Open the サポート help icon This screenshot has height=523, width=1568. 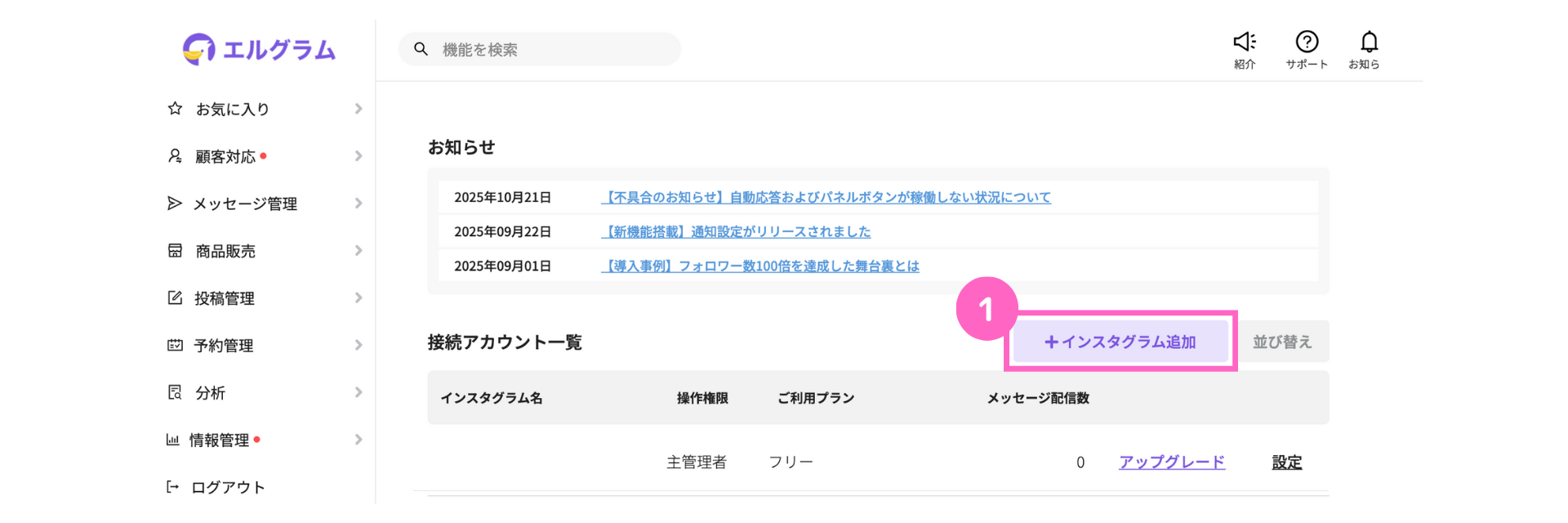[x=1307, y=42]
